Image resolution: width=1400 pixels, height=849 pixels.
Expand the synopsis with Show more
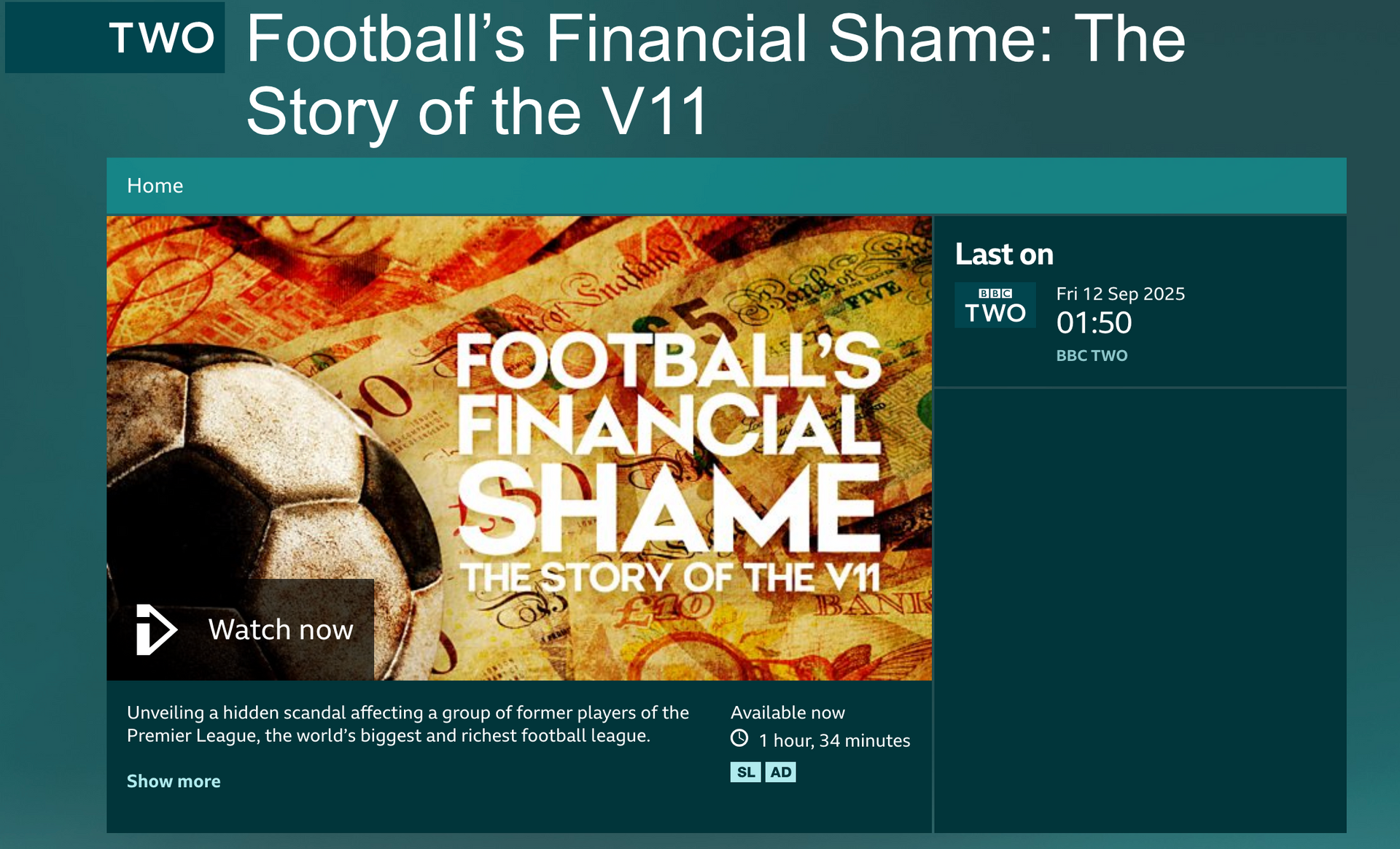point(174,781)
